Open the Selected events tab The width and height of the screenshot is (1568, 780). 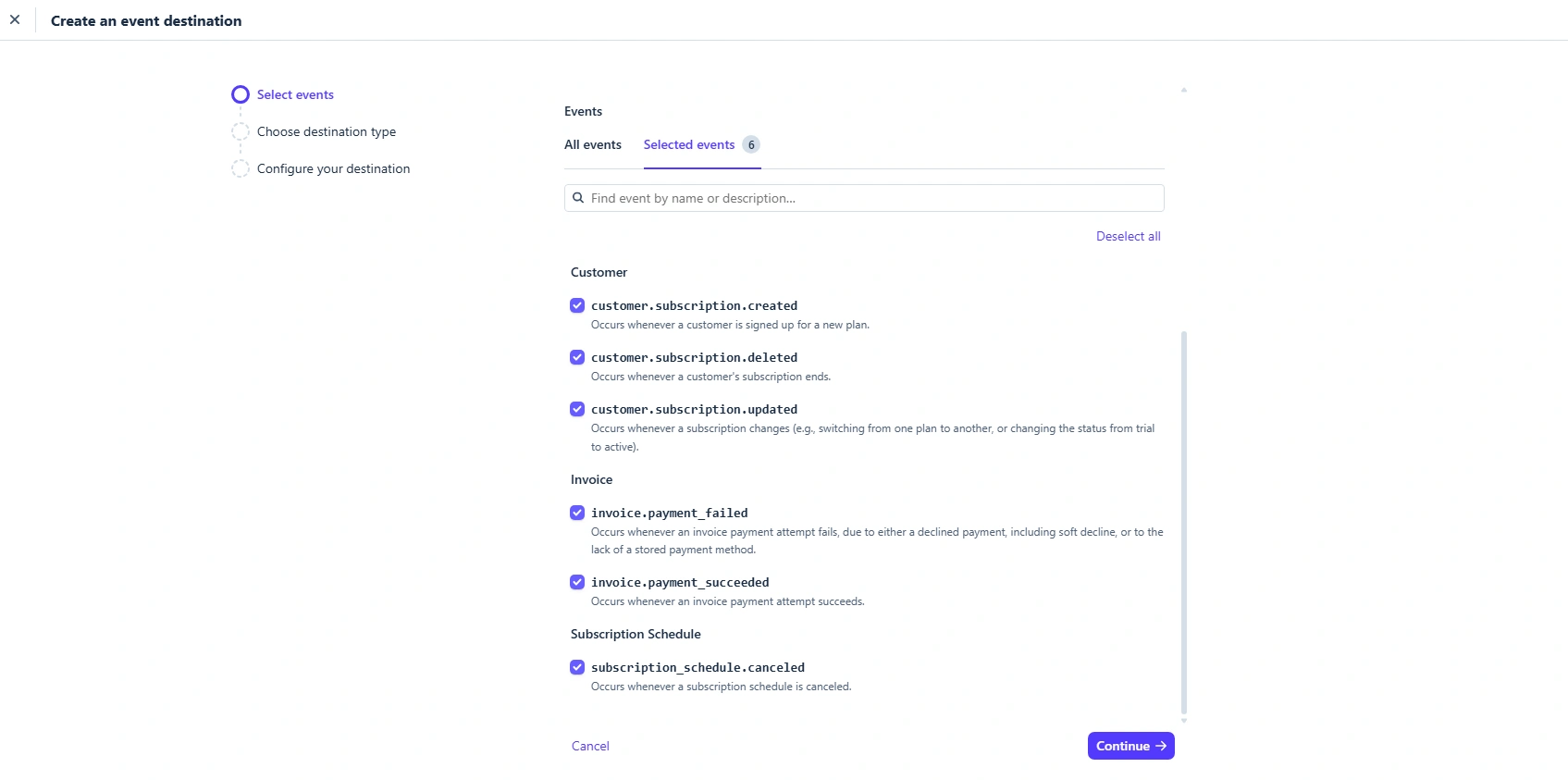coord(689,145)
